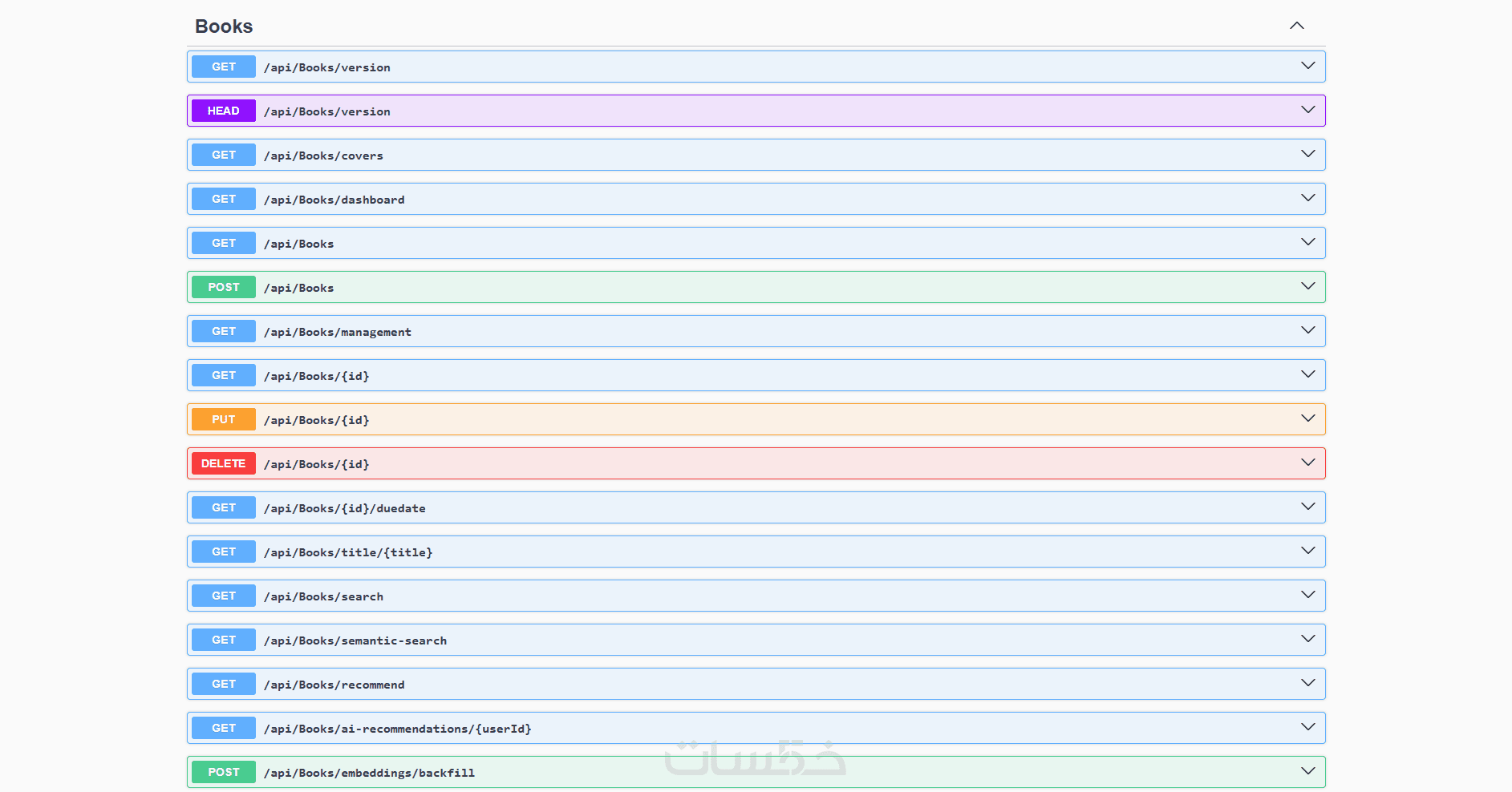1512x792 pixels.
Task: Open the /api/Books/search path
Action: (x=324, y=596)
